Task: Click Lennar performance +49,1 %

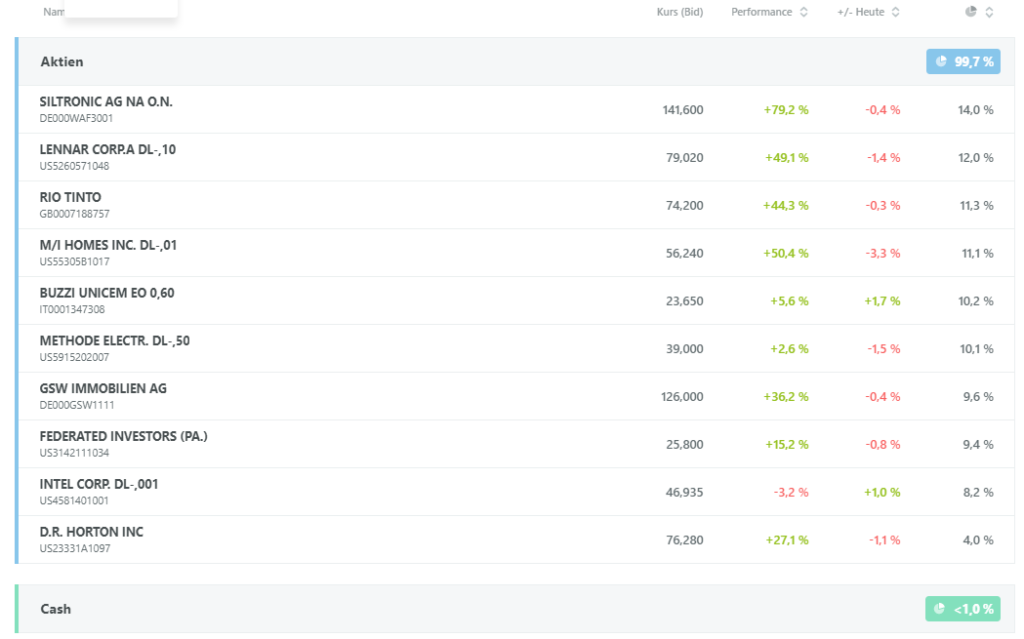Action: click(787, 157)
